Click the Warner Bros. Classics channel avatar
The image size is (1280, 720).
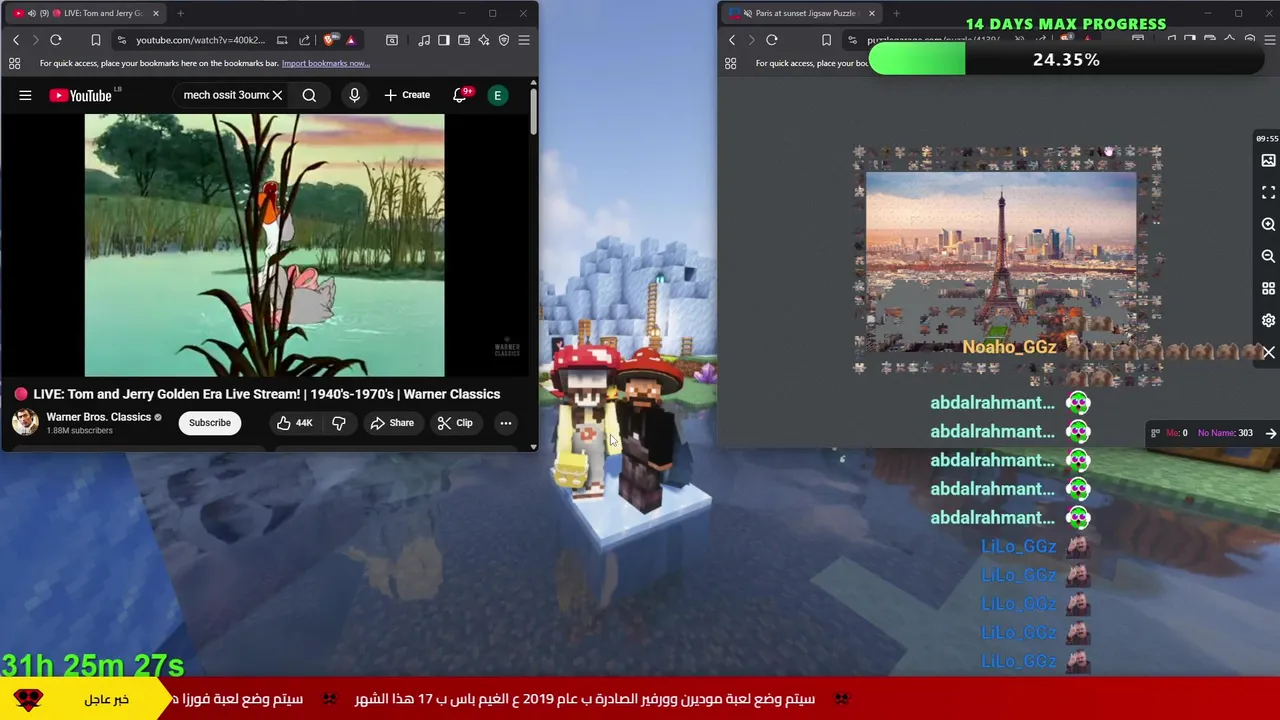25,422
